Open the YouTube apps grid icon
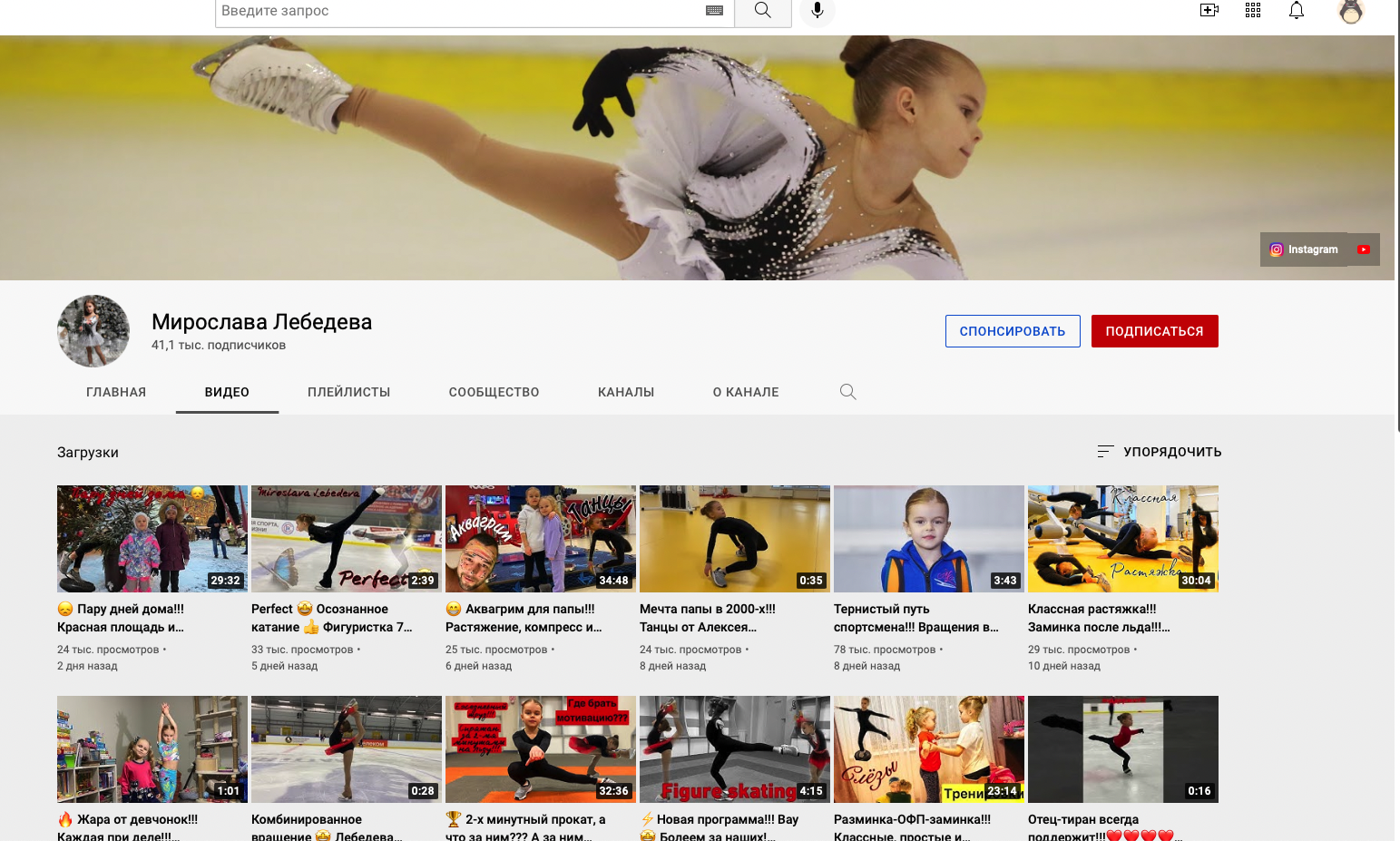The image size is (1400, 841). [1253, 11]
